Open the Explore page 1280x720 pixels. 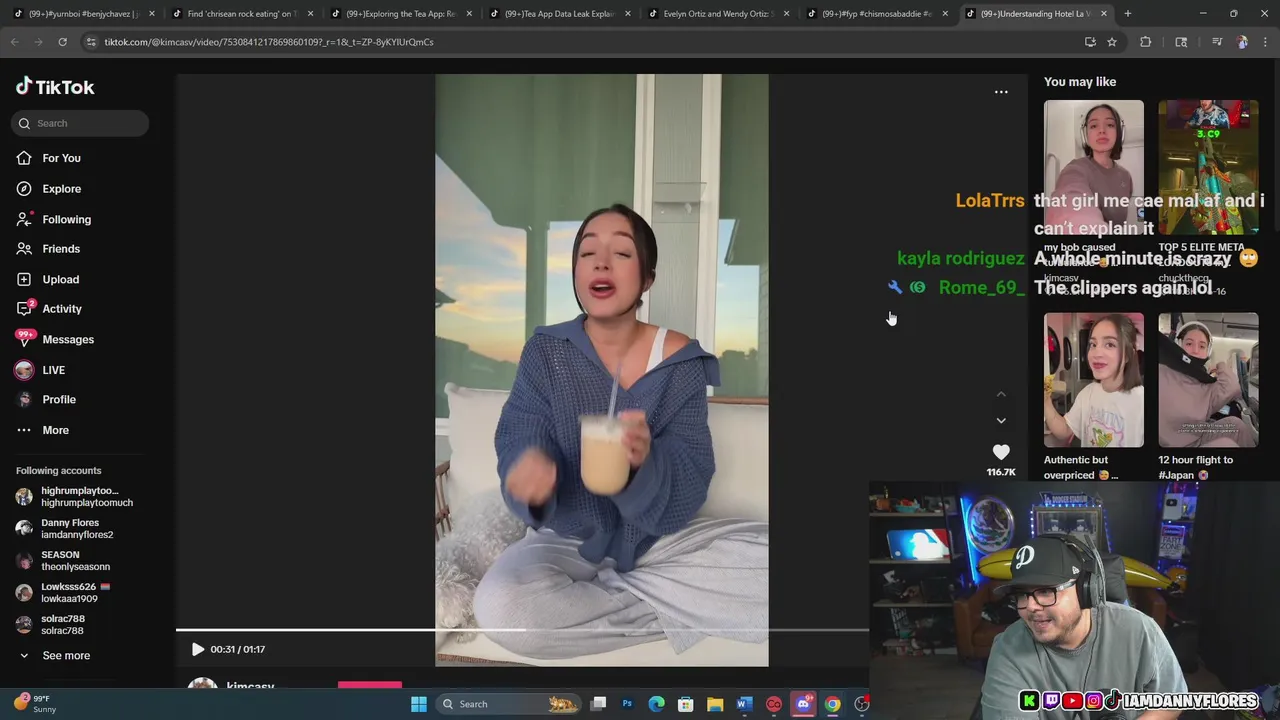point(61,189)
